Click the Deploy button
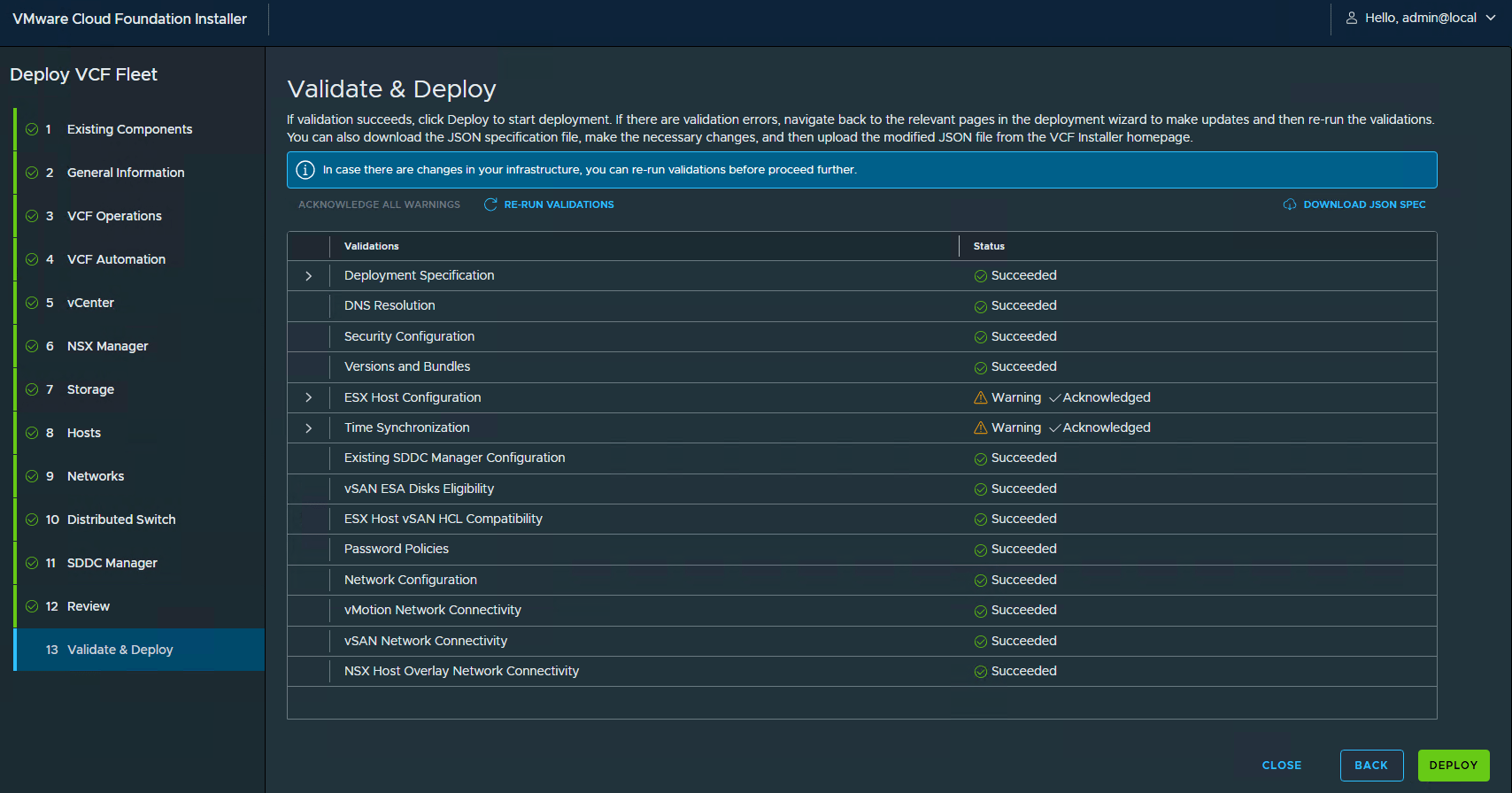The image size is (1512, 793). 1454,766
